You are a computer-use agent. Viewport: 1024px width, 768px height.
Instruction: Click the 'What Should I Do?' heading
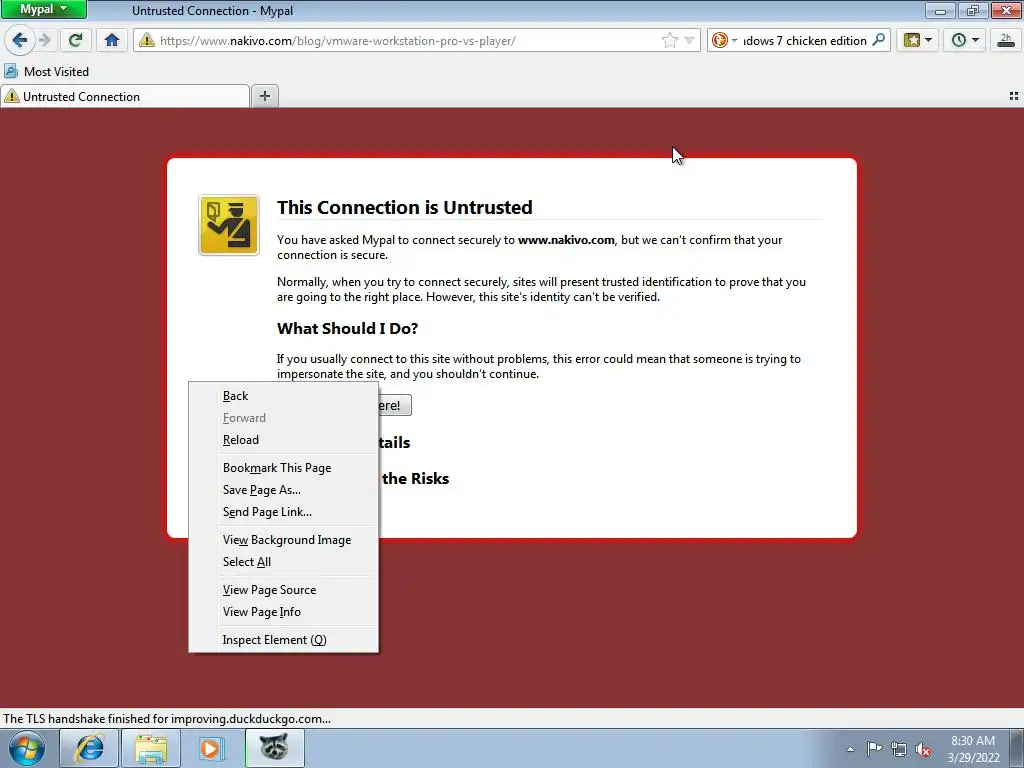[347, 328]
